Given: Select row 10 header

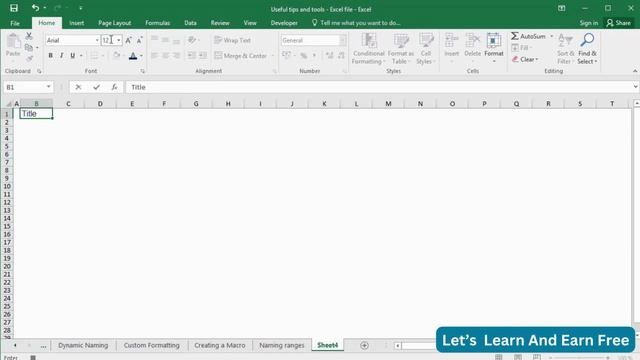Looking at the screenshot, I should click(x=7, y=187).
